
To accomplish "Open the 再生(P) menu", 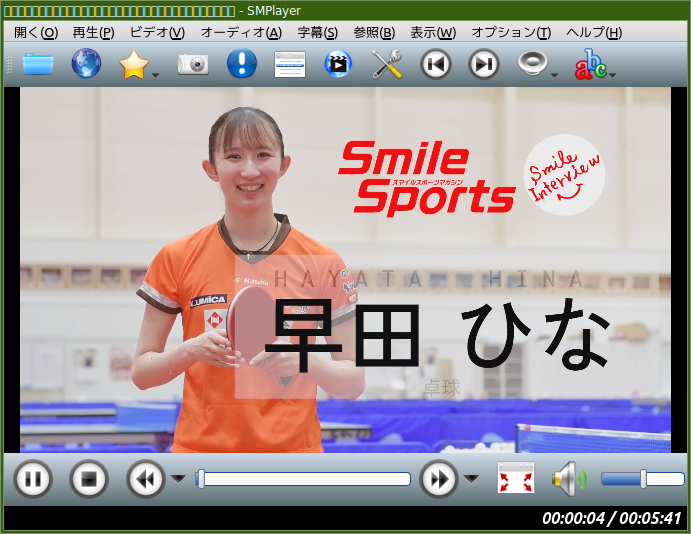I will pos(93,32).
